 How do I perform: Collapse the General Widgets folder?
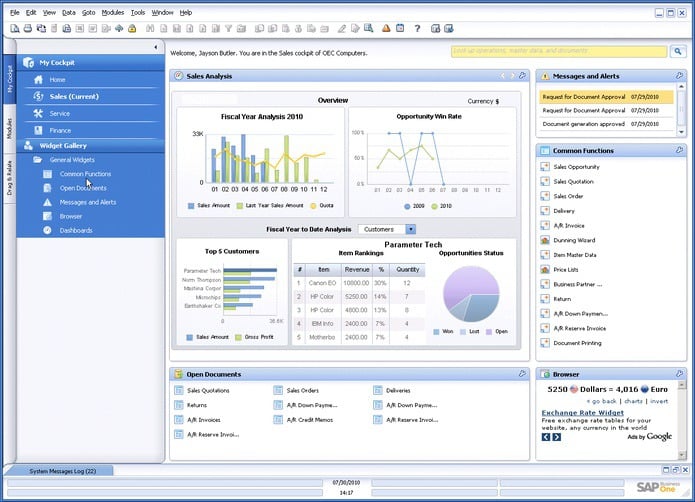38,160
